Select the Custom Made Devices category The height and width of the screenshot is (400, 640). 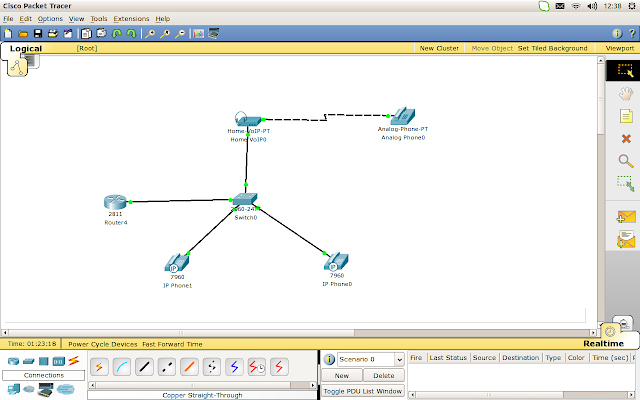click(45, 389)
